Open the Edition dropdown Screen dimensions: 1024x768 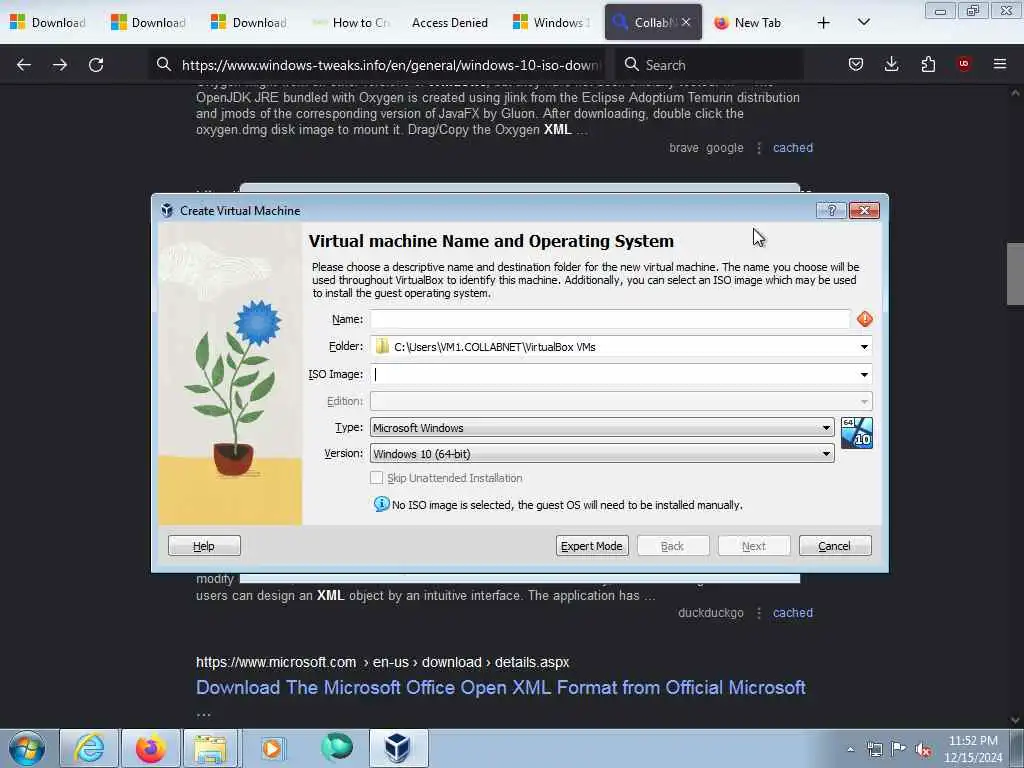coord(621,401)
